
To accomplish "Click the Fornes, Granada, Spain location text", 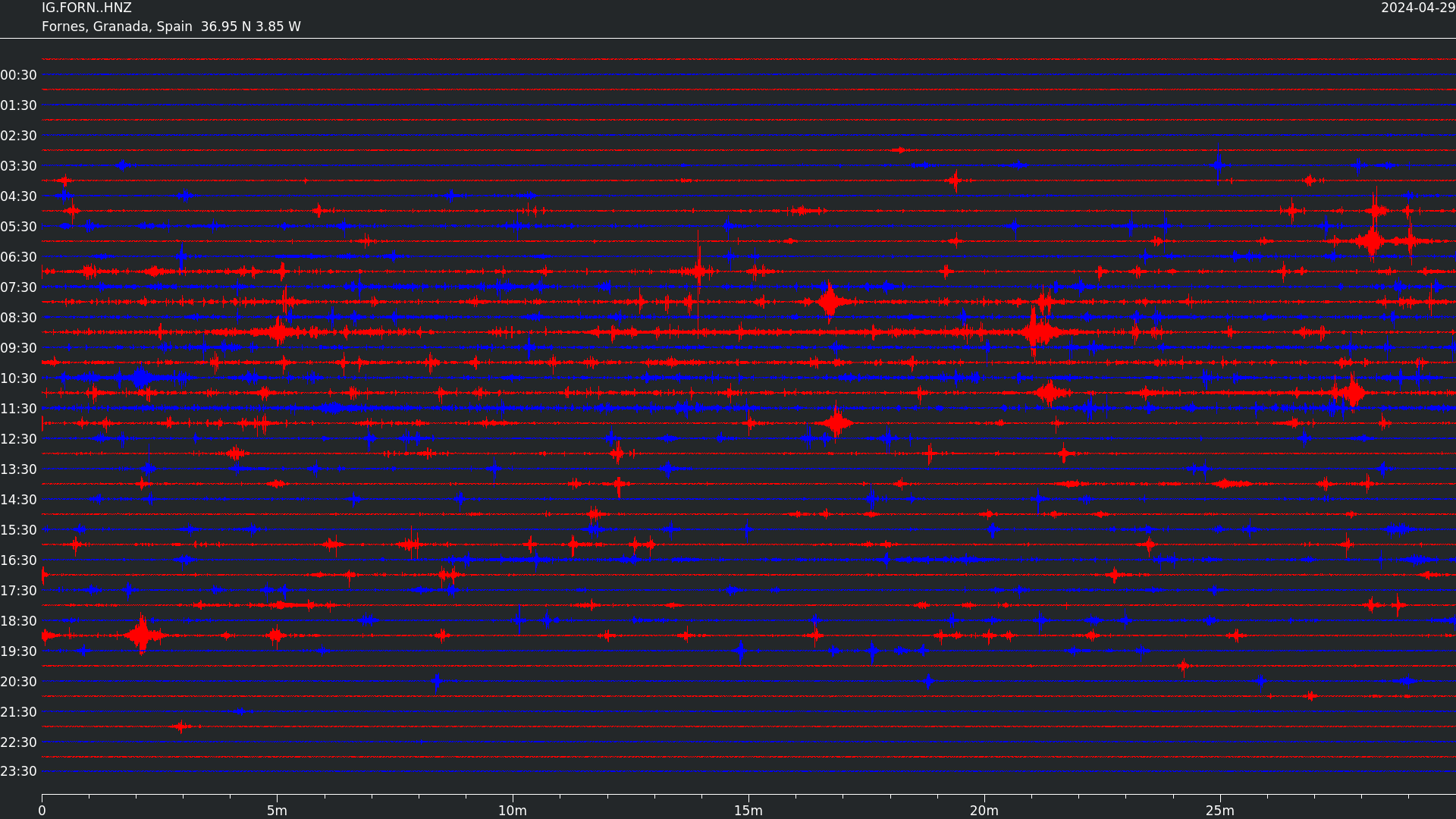I will tap(117, 27).
